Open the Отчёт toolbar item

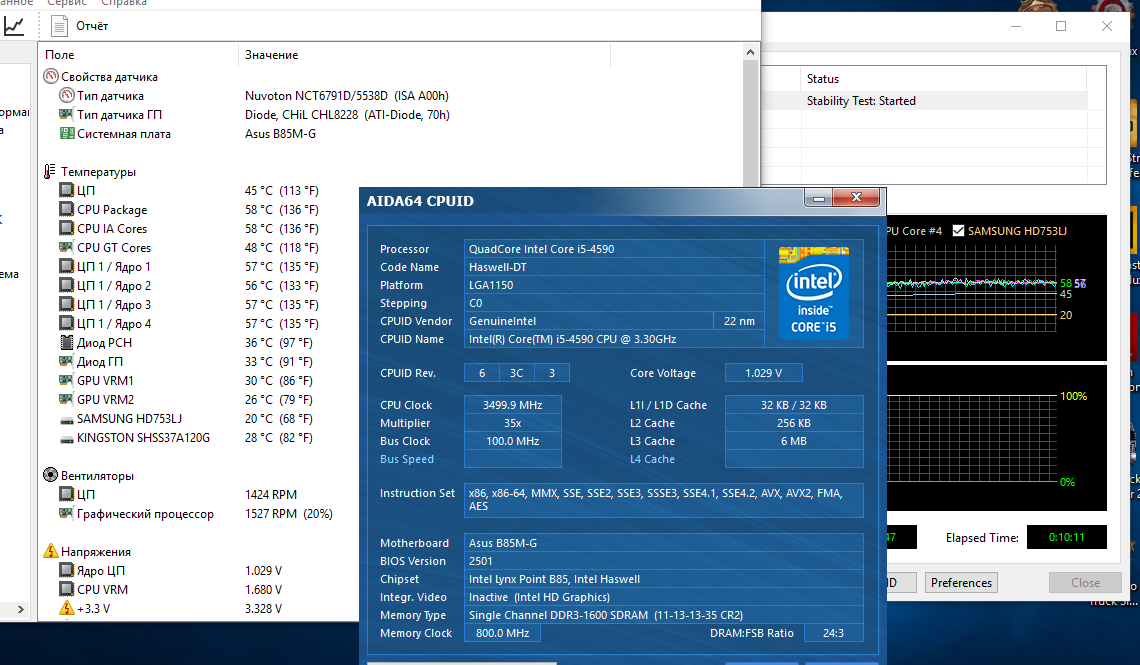[79, 26]
